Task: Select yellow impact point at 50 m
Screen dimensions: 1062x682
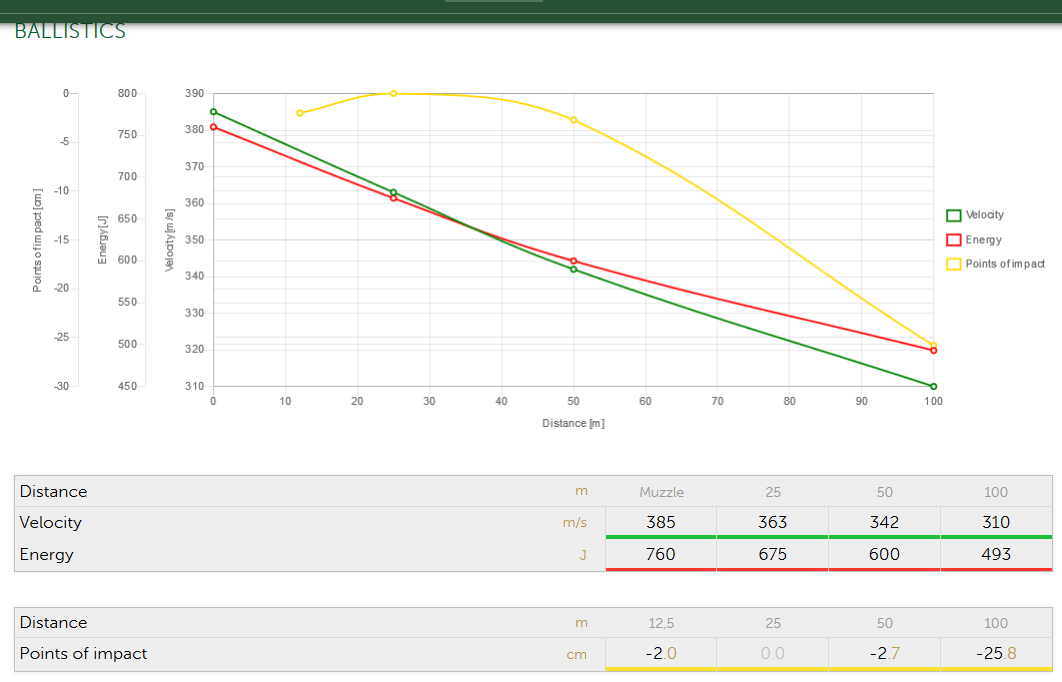Action: pyautogui.click(x=573, y=120)
